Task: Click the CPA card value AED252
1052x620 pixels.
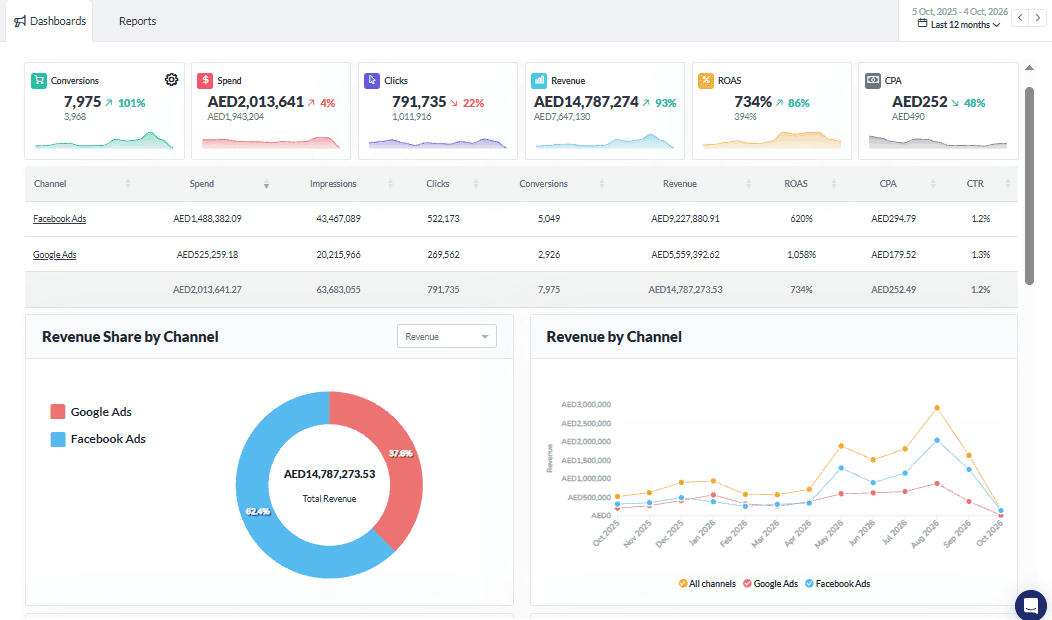Action: tap(920, 102)
